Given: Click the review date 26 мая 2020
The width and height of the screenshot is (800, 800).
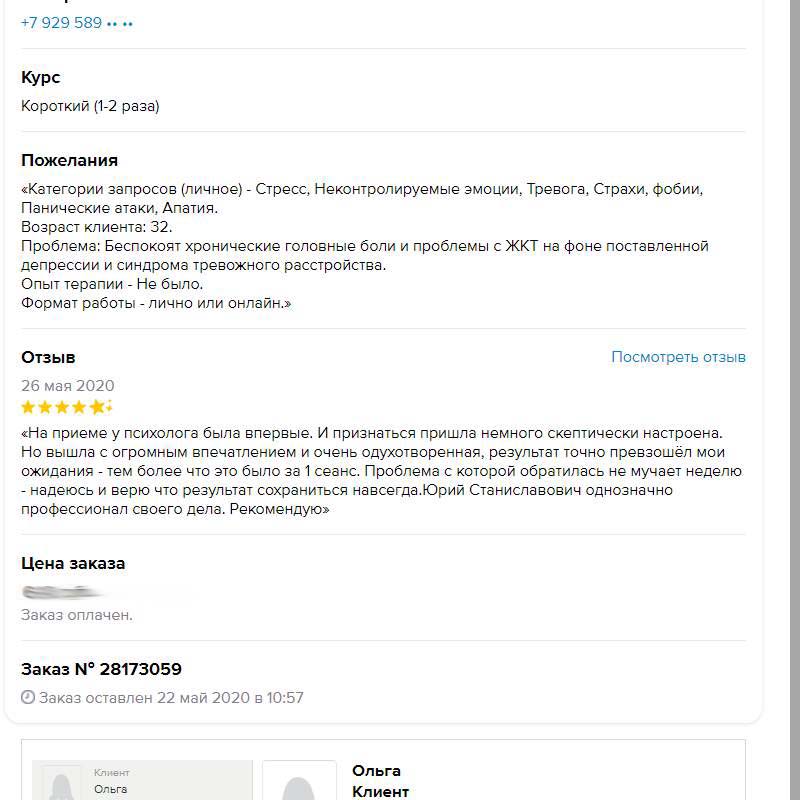Looking at the screenshot, I should click(68, 386).
